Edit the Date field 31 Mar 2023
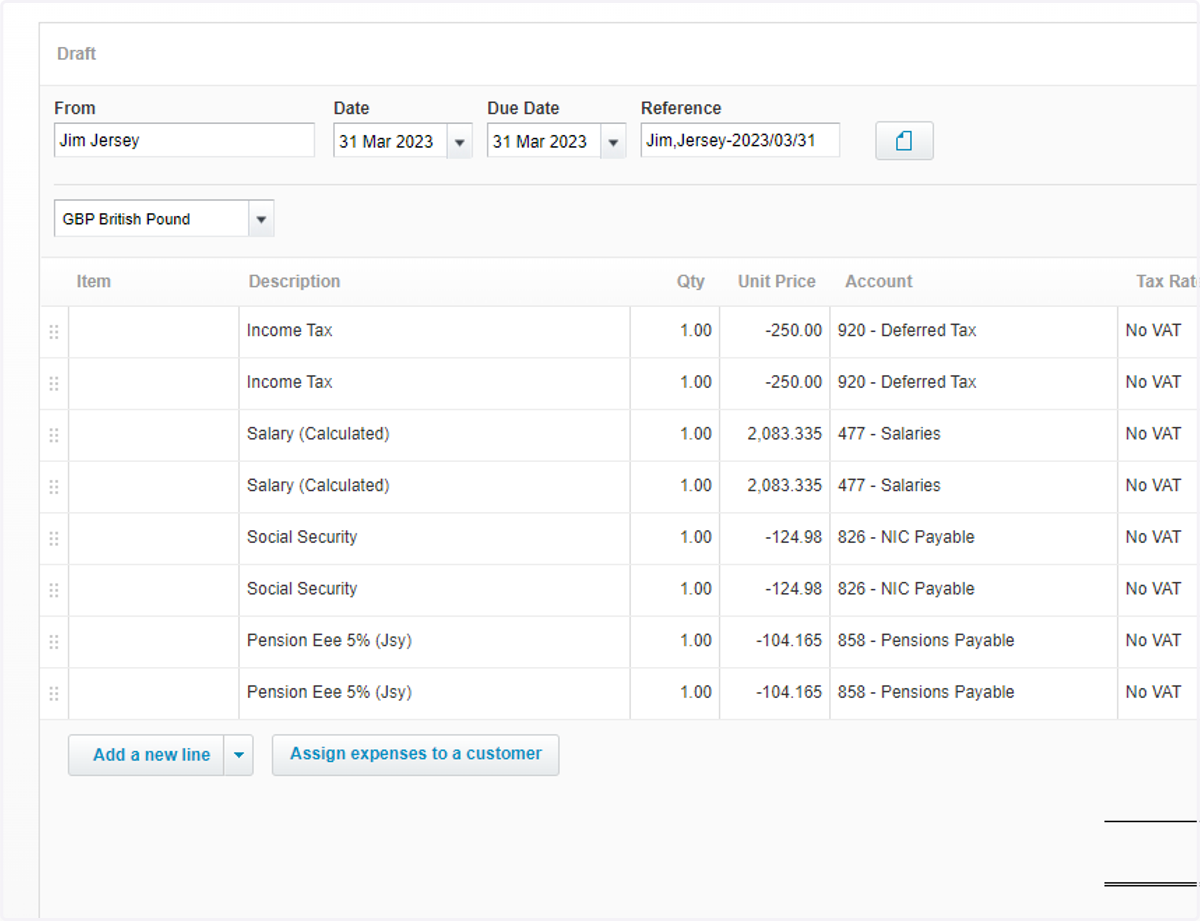The image size is (1200, 921). pos(390,142)
